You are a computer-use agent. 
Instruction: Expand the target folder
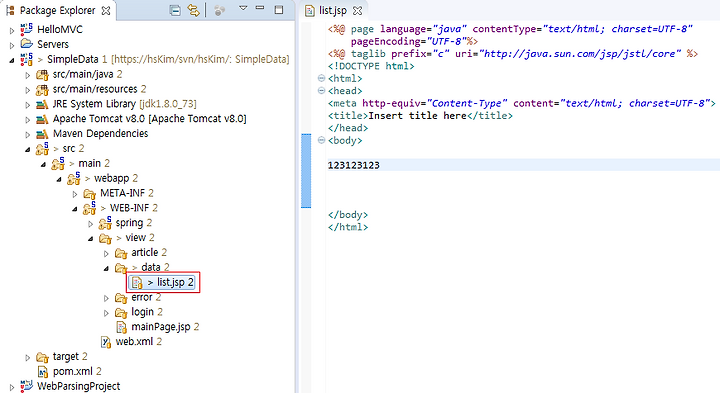point(28,358)
